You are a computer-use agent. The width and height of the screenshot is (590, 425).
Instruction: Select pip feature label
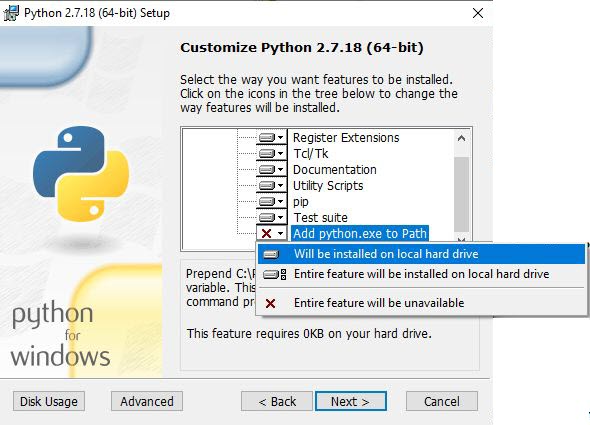(301, 202)
